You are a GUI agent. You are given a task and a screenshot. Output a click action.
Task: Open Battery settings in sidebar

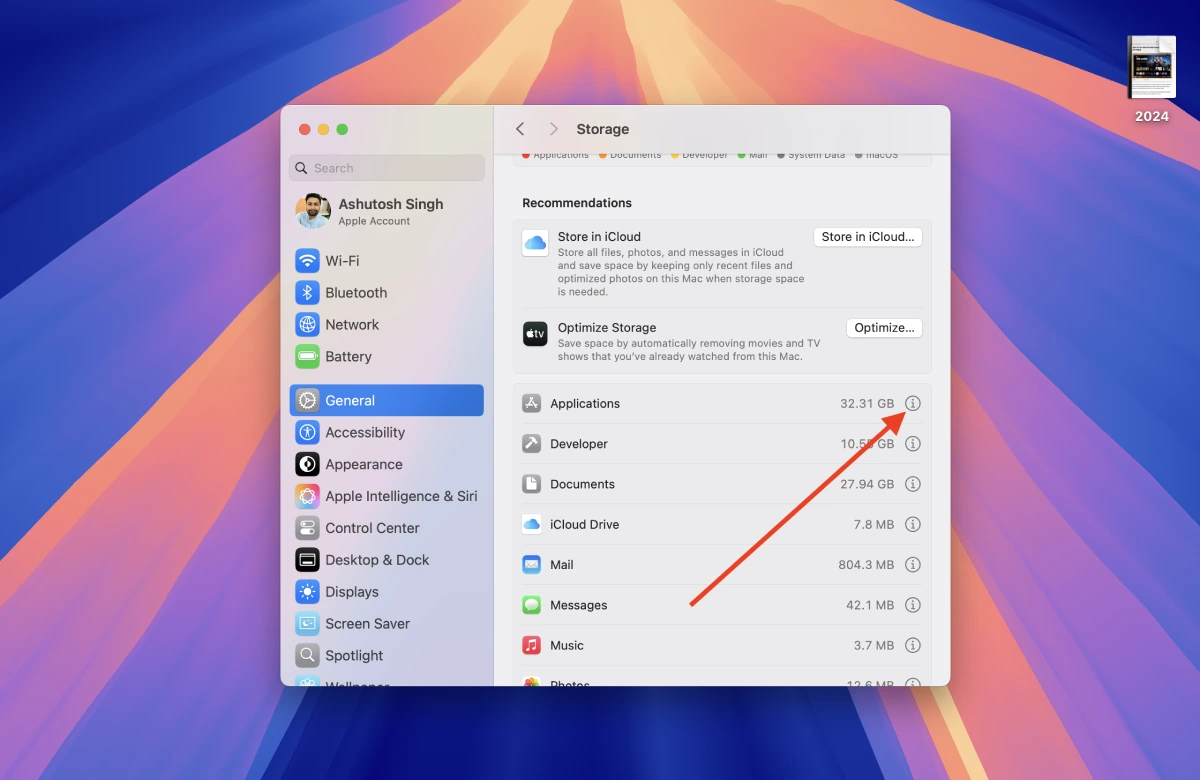click(x=387, y=357)
